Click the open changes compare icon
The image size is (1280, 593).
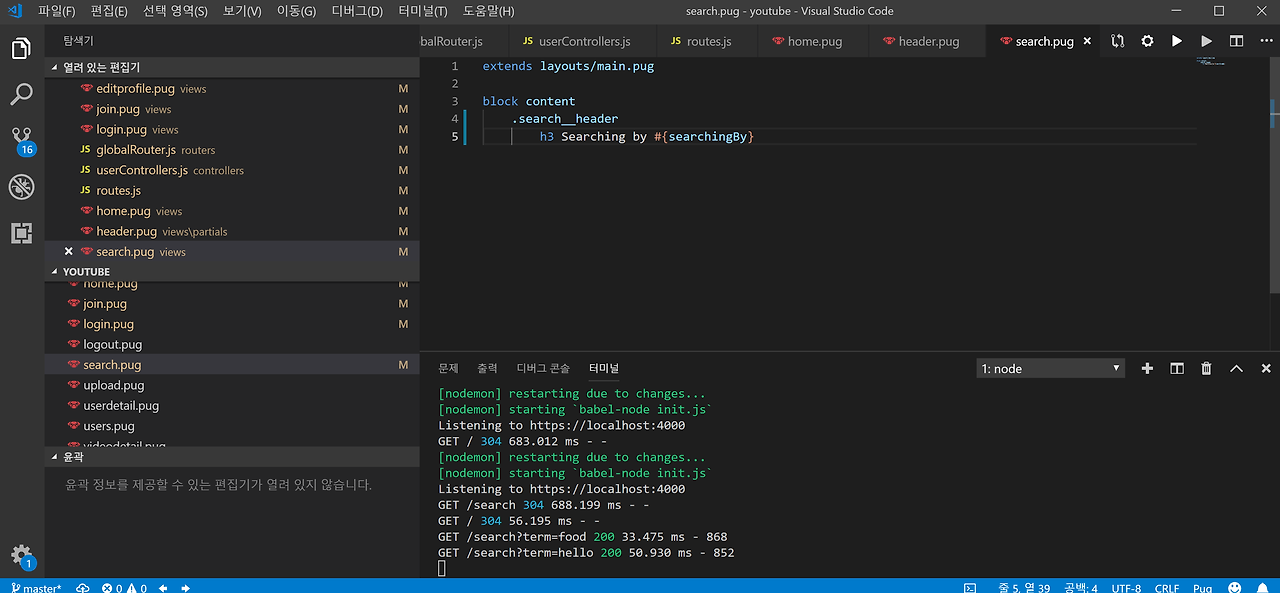click(x=1117, y=41)
